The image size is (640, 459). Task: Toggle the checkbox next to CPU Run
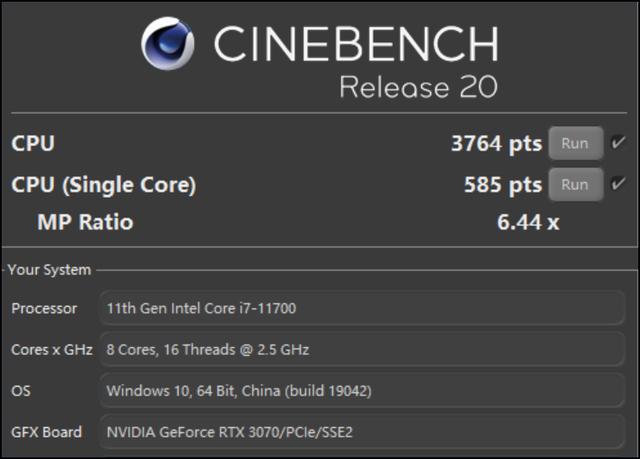(618, 143)
